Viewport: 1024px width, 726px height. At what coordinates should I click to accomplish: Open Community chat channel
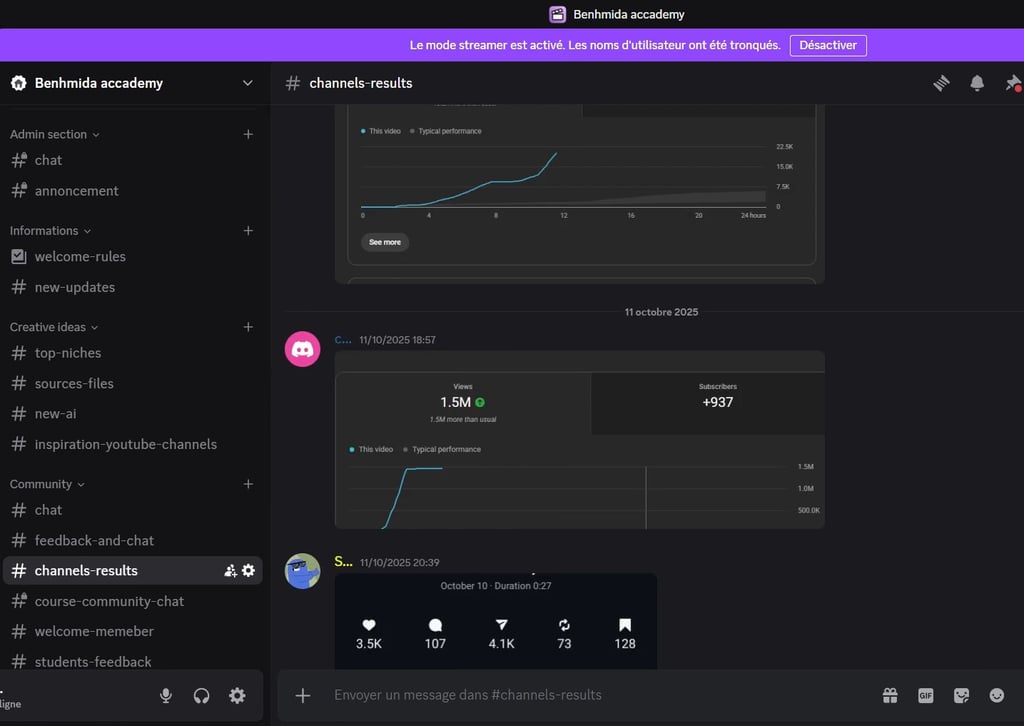pos(133,510)
